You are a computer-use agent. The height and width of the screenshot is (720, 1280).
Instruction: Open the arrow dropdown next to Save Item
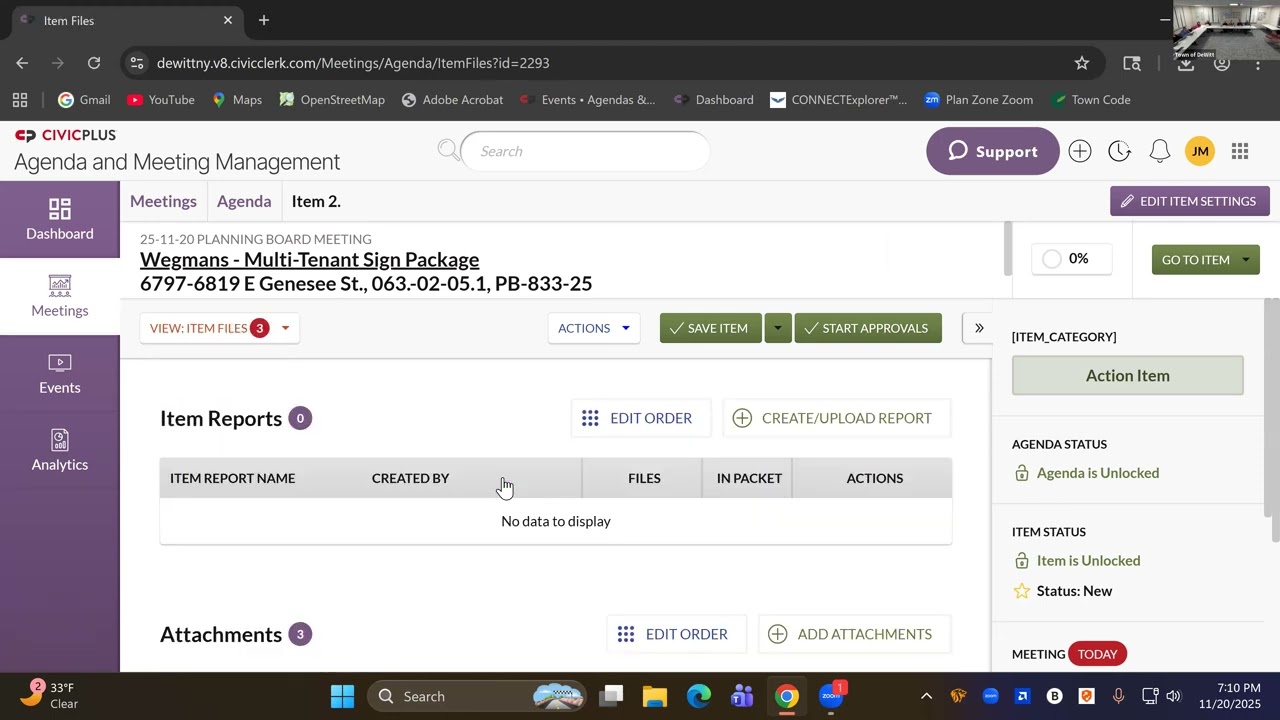pyautogui.click(x=777, y=328)
